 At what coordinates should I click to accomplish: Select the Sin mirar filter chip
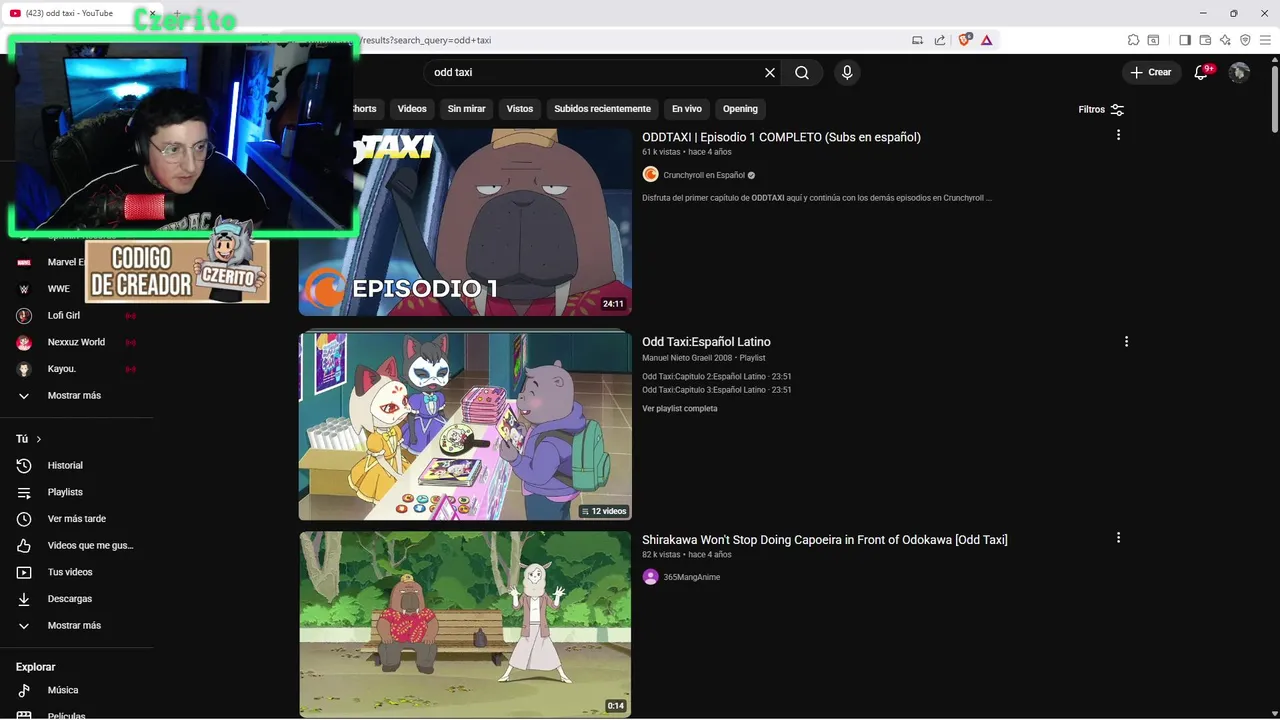tap(466, 109)
